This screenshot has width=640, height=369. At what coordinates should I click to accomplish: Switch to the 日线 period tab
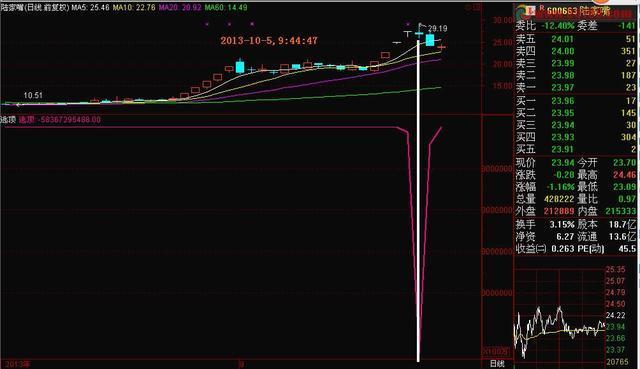click(x=497, y=363)
